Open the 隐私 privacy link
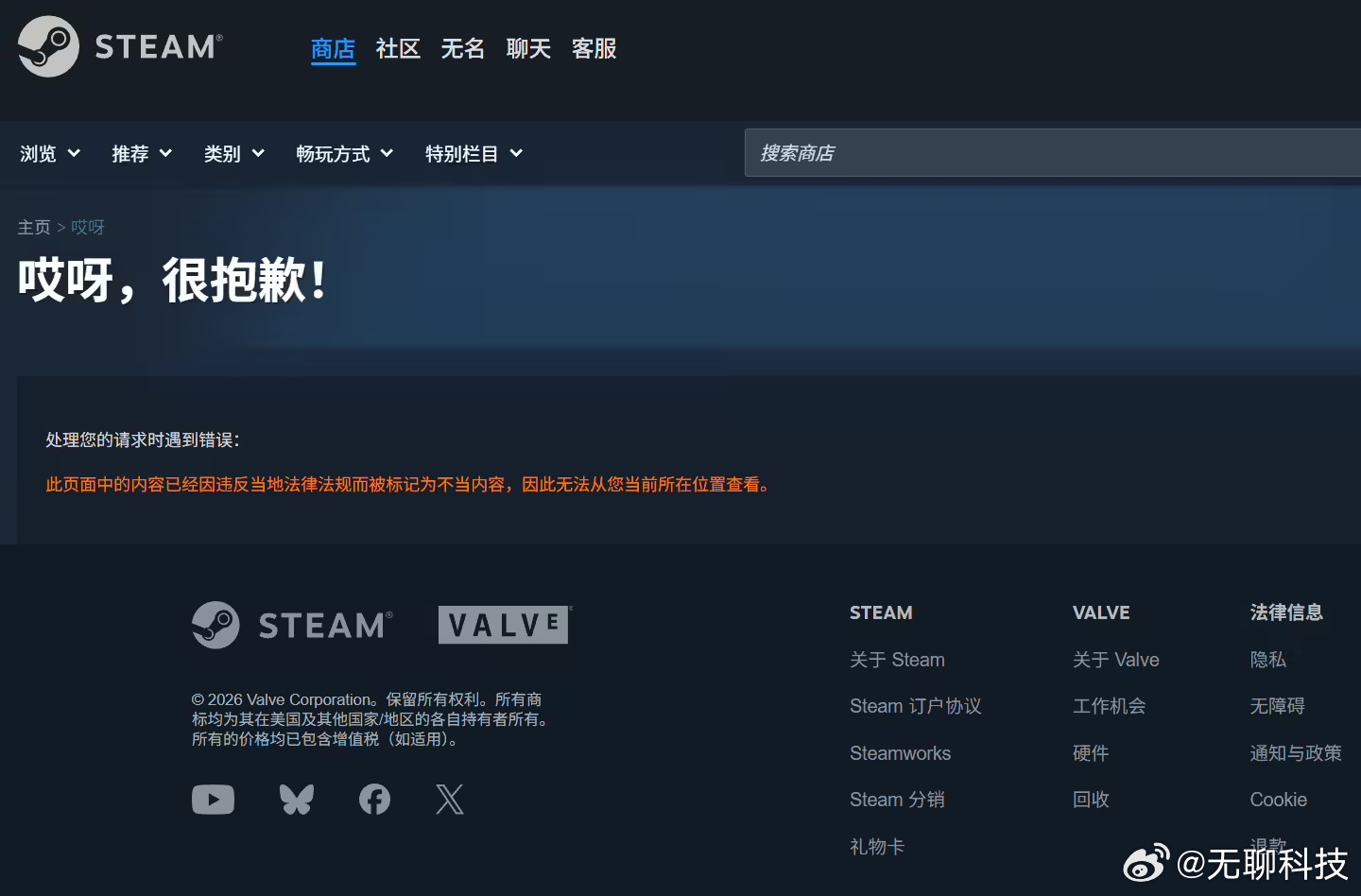The height and width of the screenshot is (896, 1361). 1268,660
